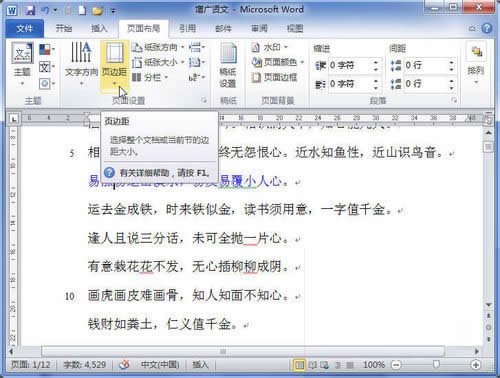Toggle the 插入 insert mode indicator

click(200, 365)
